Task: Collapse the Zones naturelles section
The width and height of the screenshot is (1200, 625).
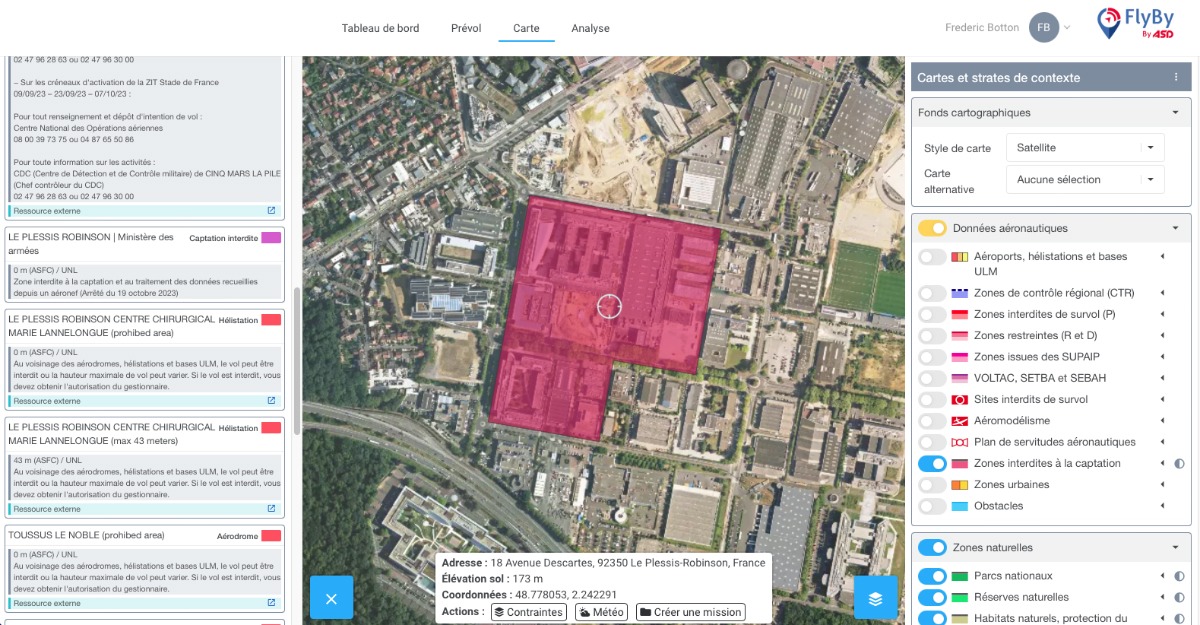Action: tap(1176, 547)
